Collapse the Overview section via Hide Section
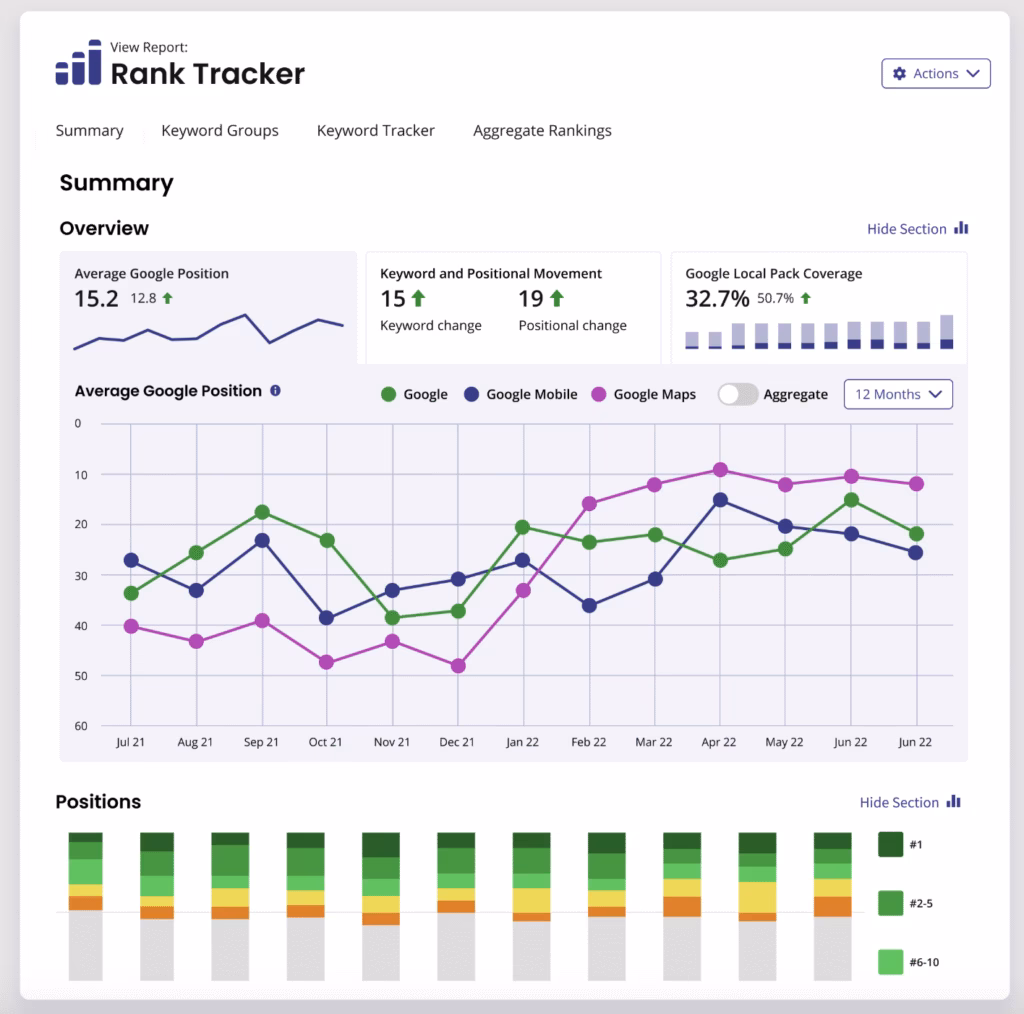 (x=904, y=228)
